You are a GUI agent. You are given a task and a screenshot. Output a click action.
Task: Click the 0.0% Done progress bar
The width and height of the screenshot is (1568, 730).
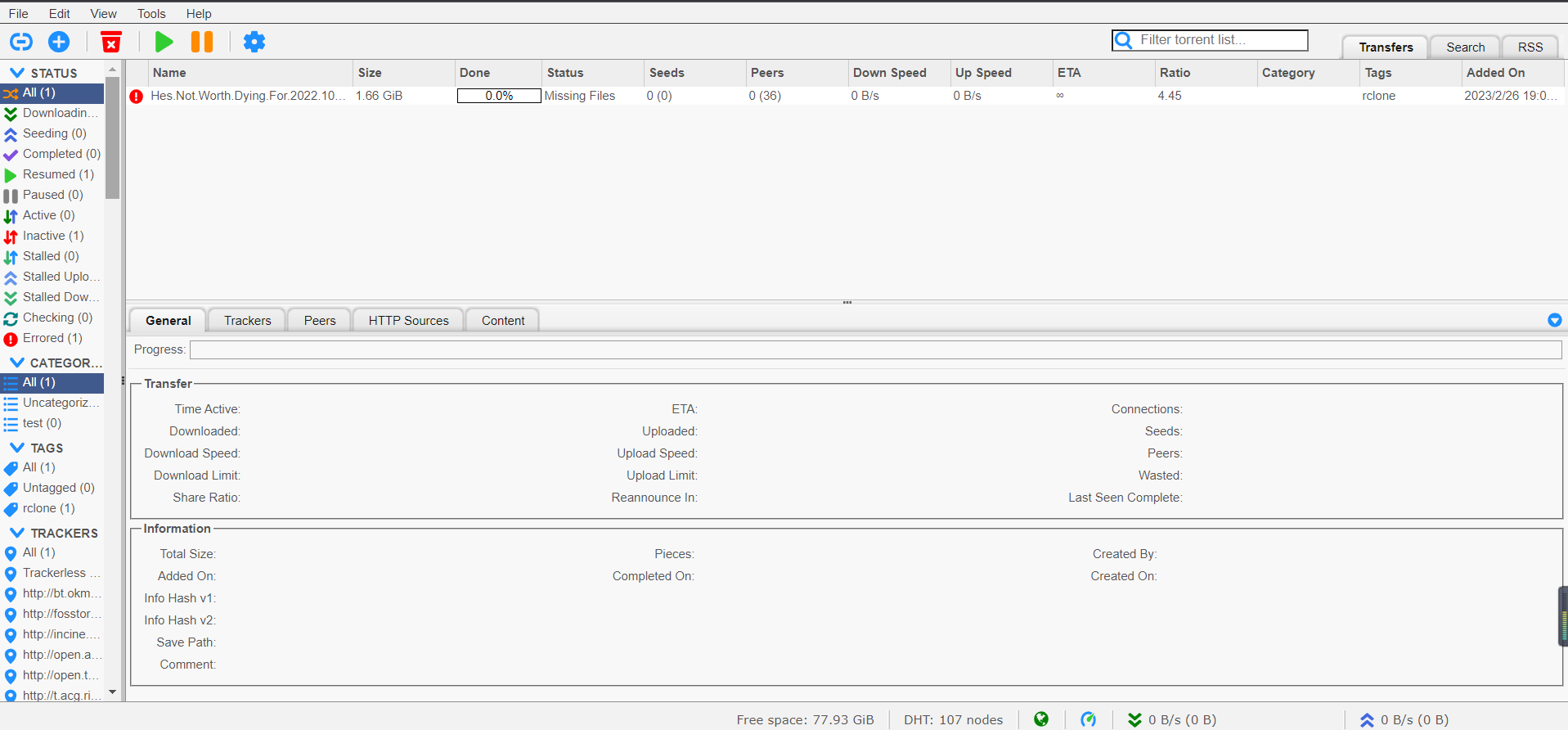coord(499,96)
